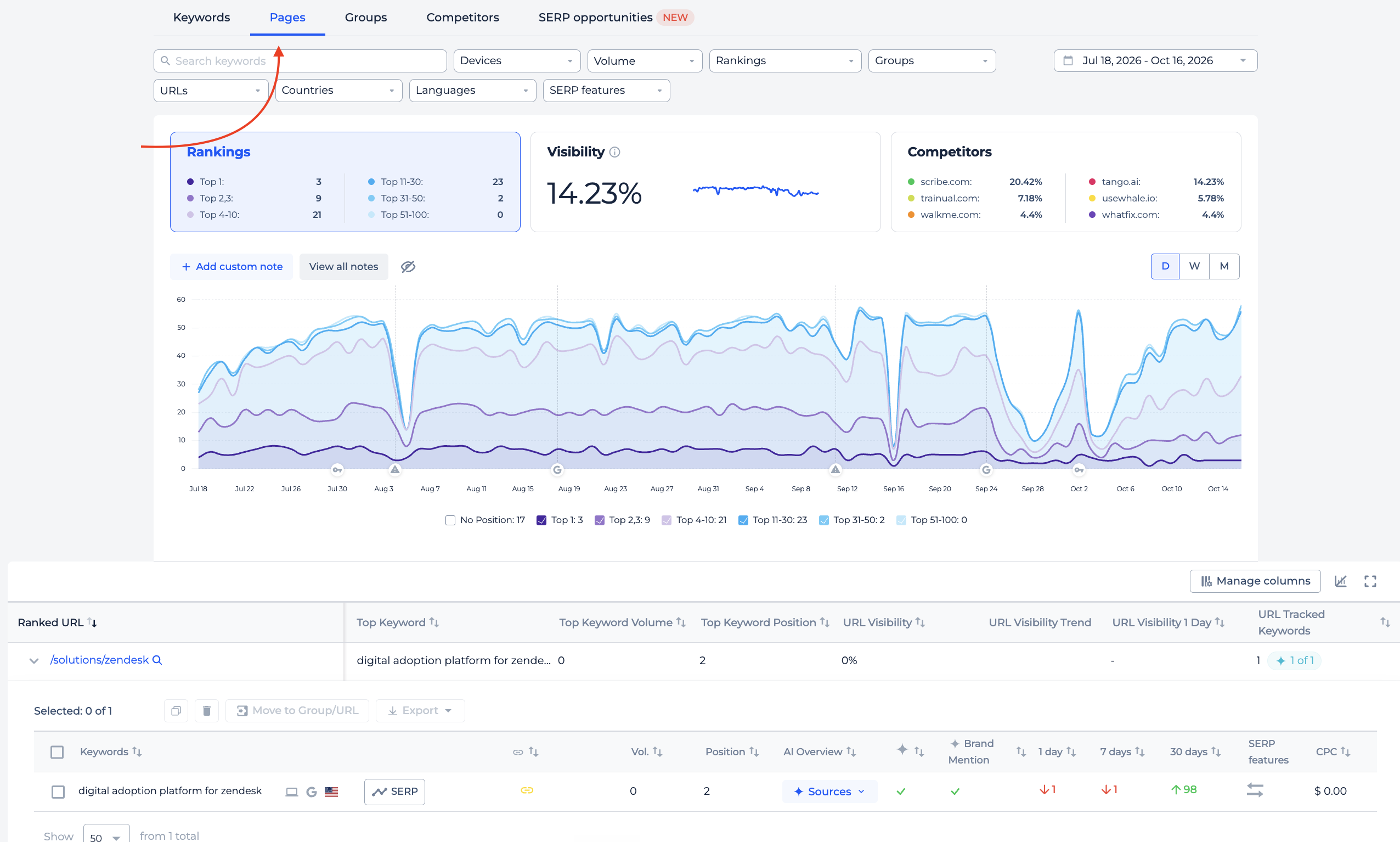Viewport: 1400px width, 842px height.
Task: Click the Google icon in keyword row
Action: pos(311,792)
